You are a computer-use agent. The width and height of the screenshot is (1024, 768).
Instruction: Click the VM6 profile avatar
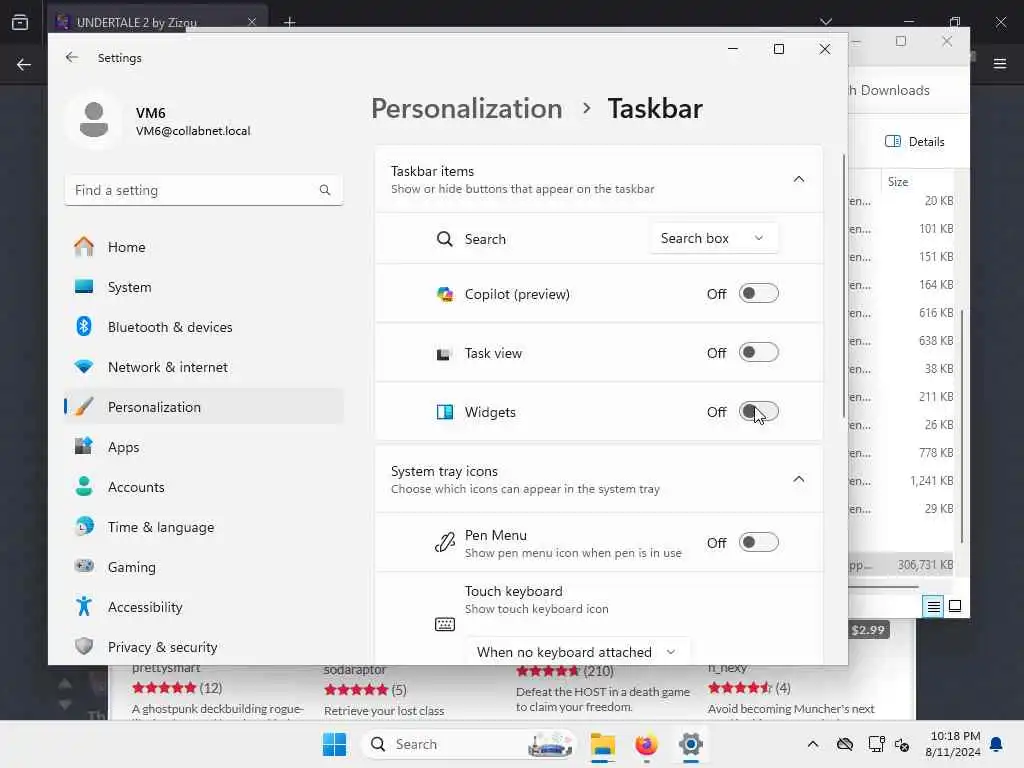click(x=94, y=121)
